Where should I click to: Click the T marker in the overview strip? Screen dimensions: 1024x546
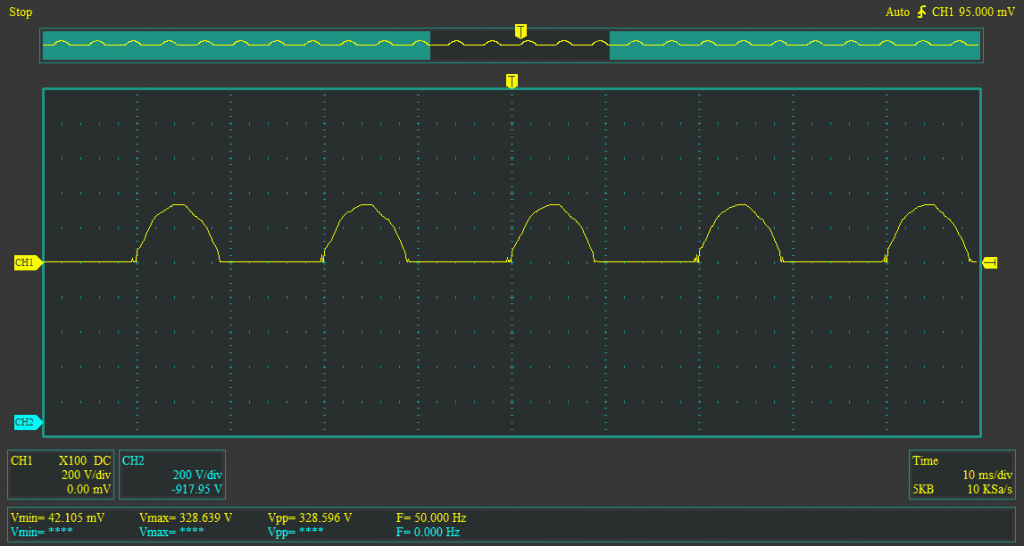click(x=520, y=31)
